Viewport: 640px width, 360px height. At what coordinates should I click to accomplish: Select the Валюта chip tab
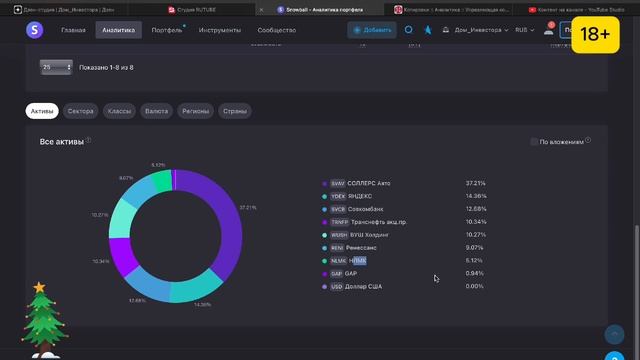pos(156,111)
